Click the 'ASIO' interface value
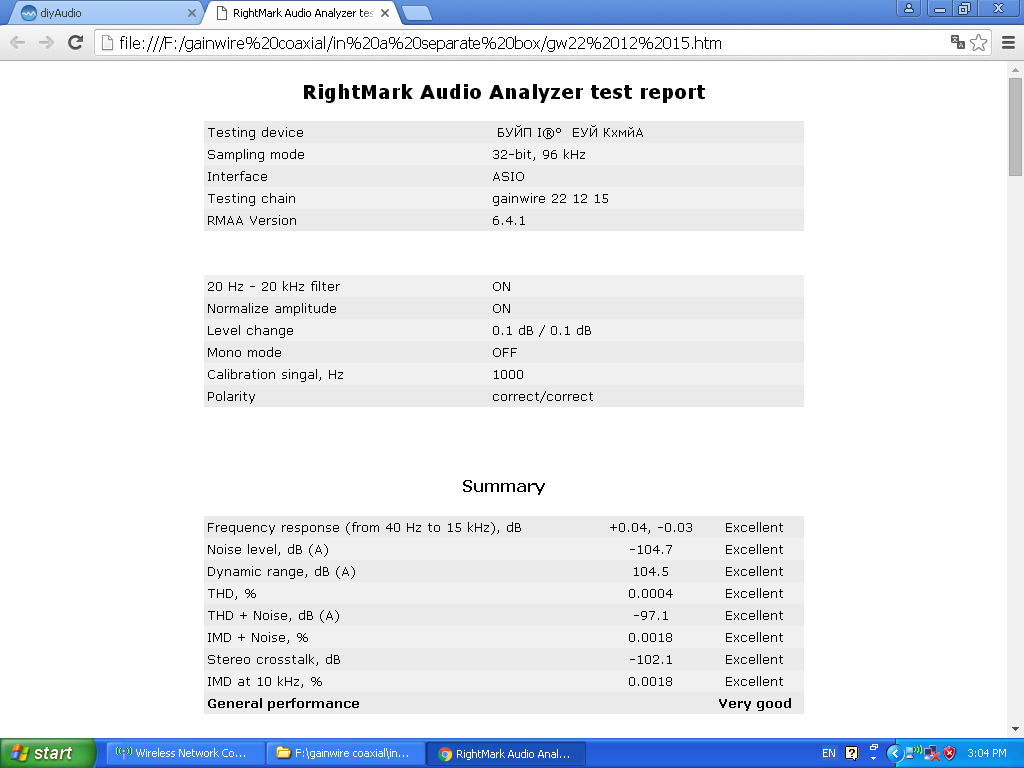 point(508,176)
